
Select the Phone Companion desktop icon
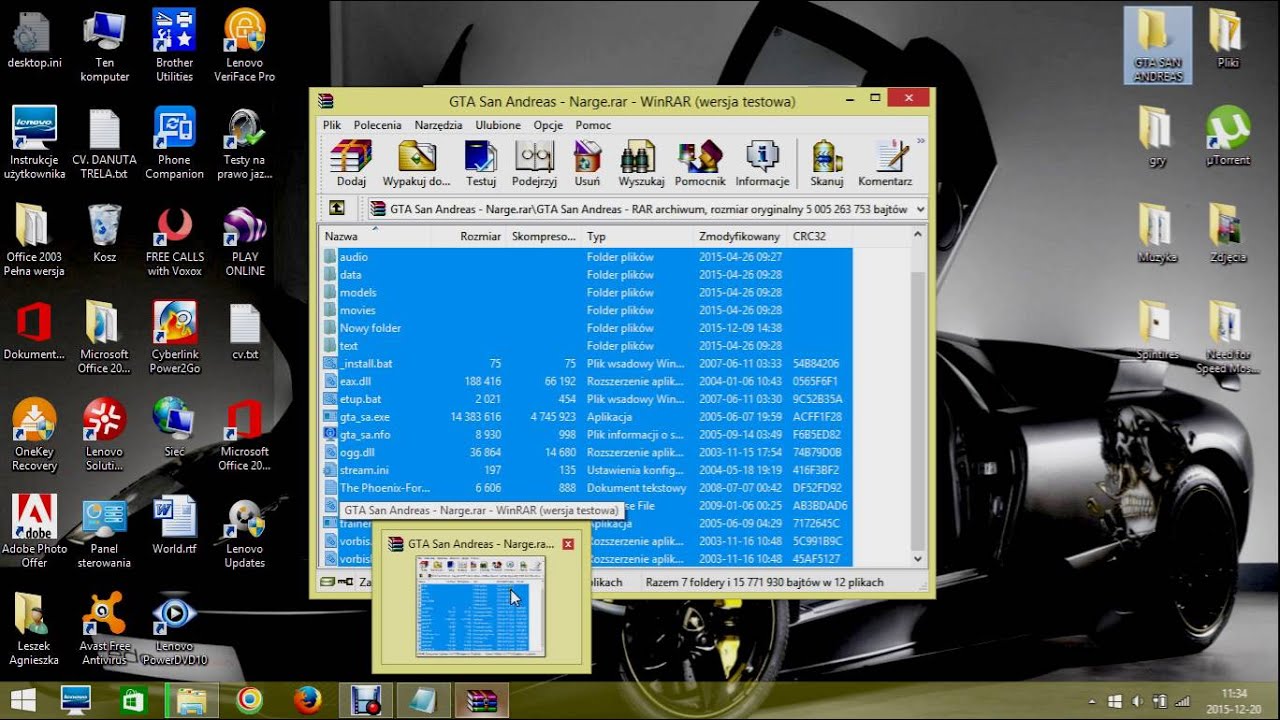(x=174, y=143)
